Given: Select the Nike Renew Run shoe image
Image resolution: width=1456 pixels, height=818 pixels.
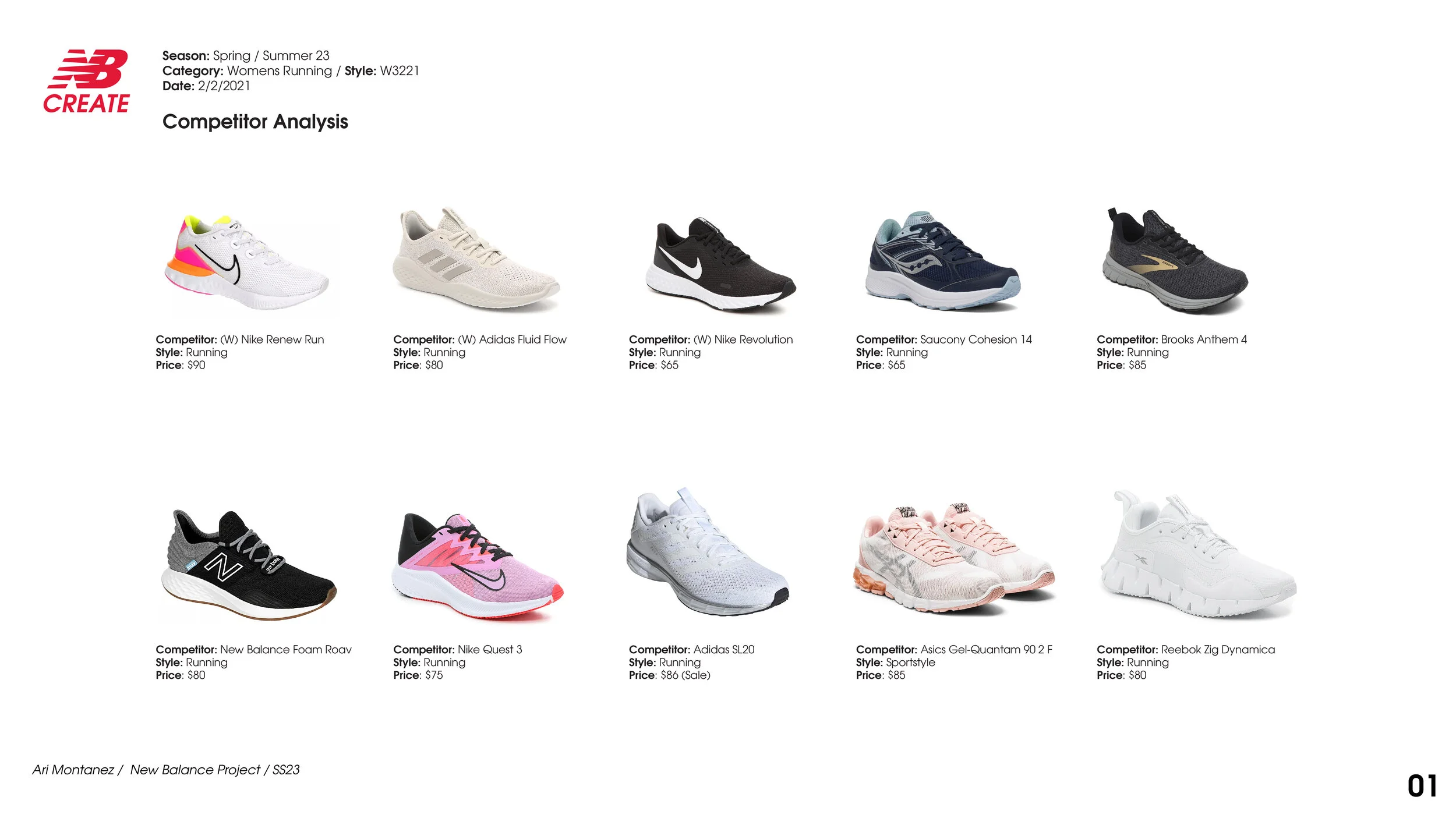Looking at the screenshot, I should click(247, 263).
